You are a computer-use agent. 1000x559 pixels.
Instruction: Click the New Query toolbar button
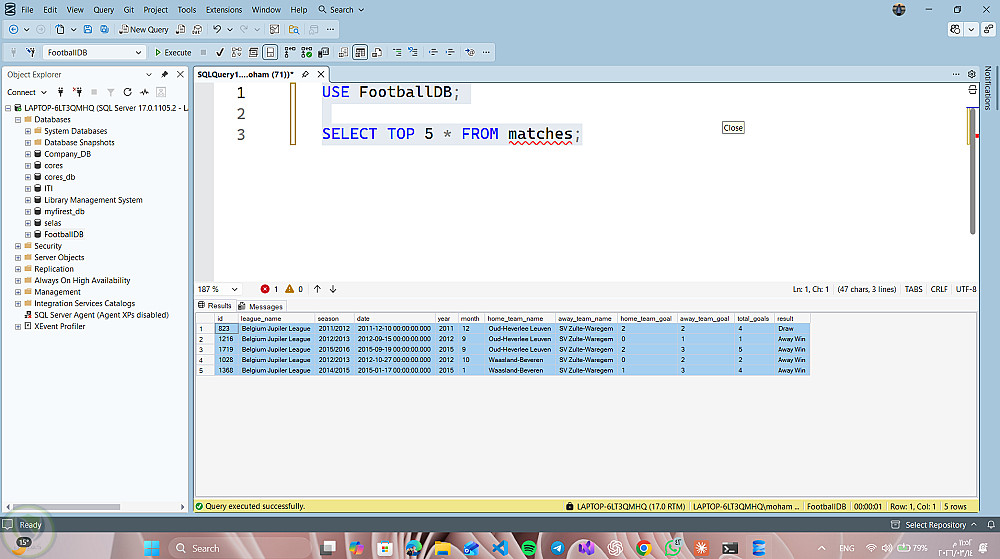pyautogui.click(x=144, y=30)
